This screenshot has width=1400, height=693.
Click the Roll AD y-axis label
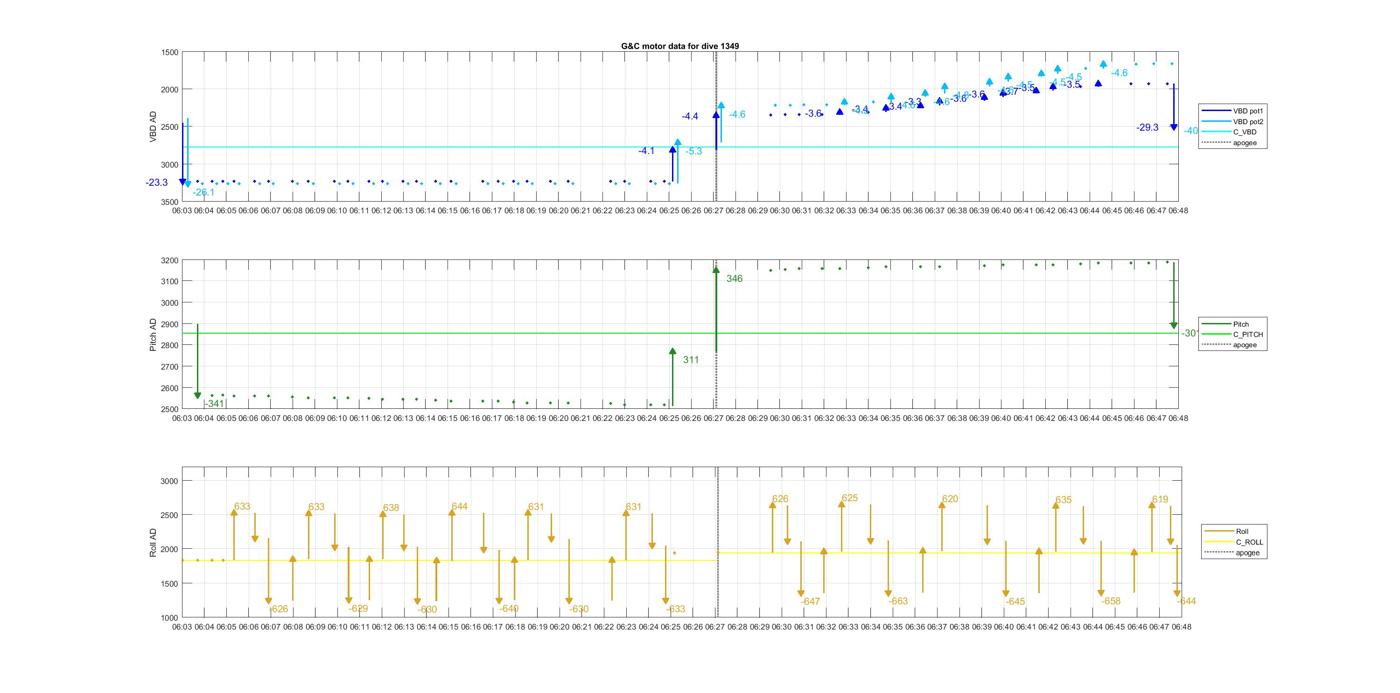(x=153, y=541)
